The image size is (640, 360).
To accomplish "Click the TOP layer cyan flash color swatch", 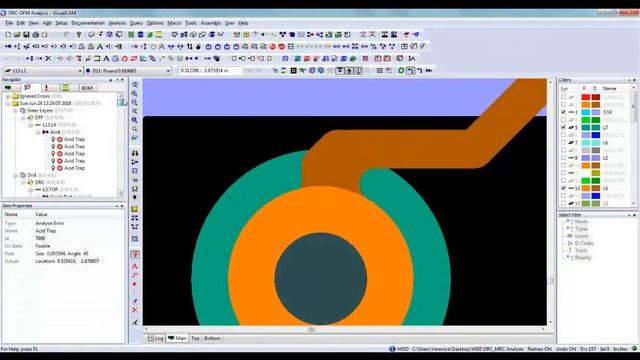I will tap(586, 112).
